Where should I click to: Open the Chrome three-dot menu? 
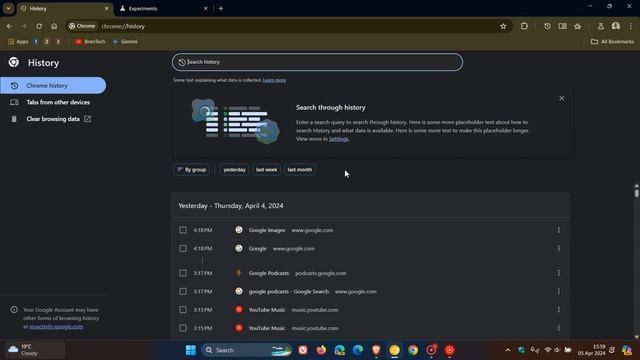[x=631, y=26]
